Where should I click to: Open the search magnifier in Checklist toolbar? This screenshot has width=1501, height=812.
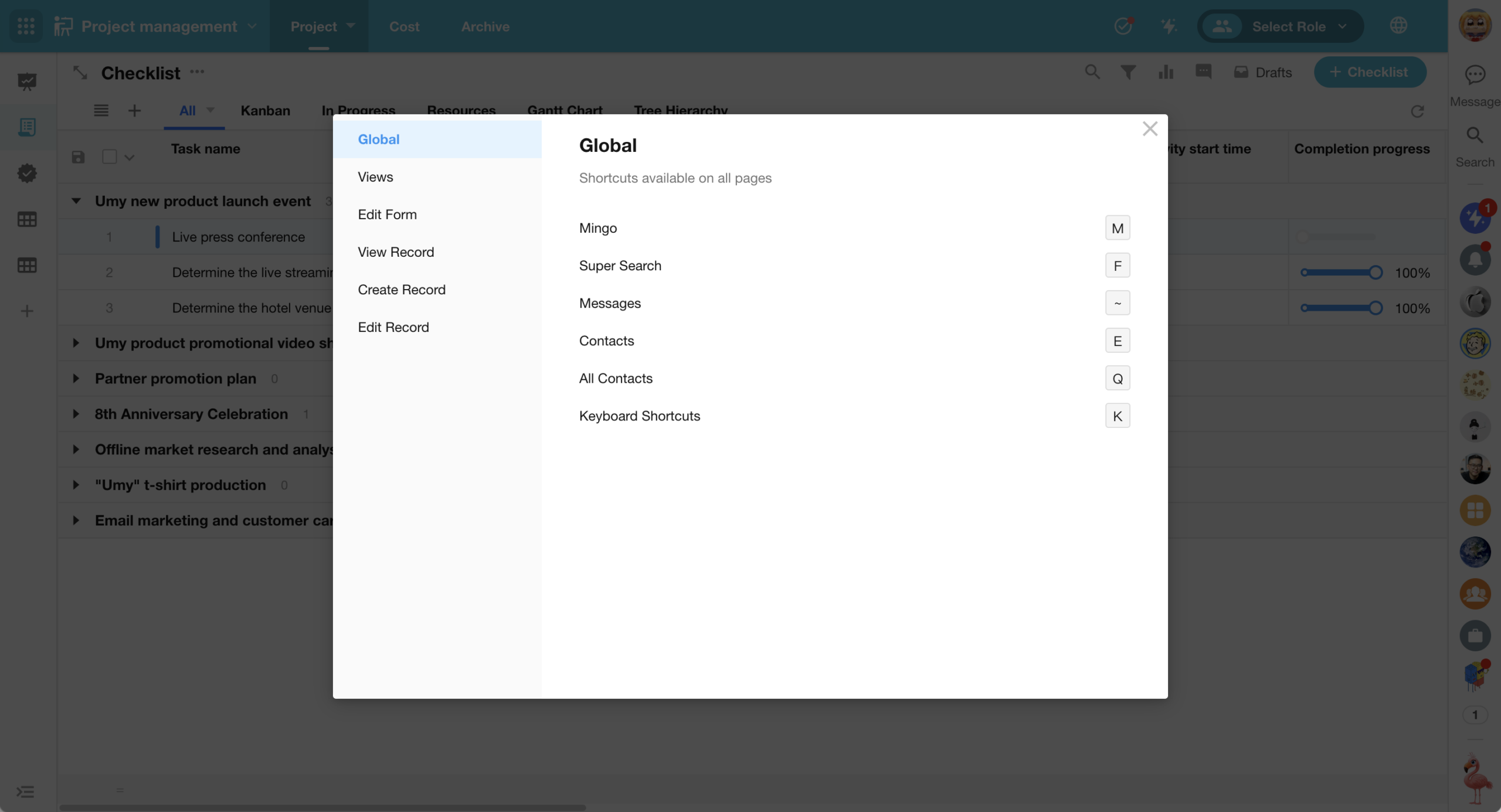click(x=1092, y=72)
